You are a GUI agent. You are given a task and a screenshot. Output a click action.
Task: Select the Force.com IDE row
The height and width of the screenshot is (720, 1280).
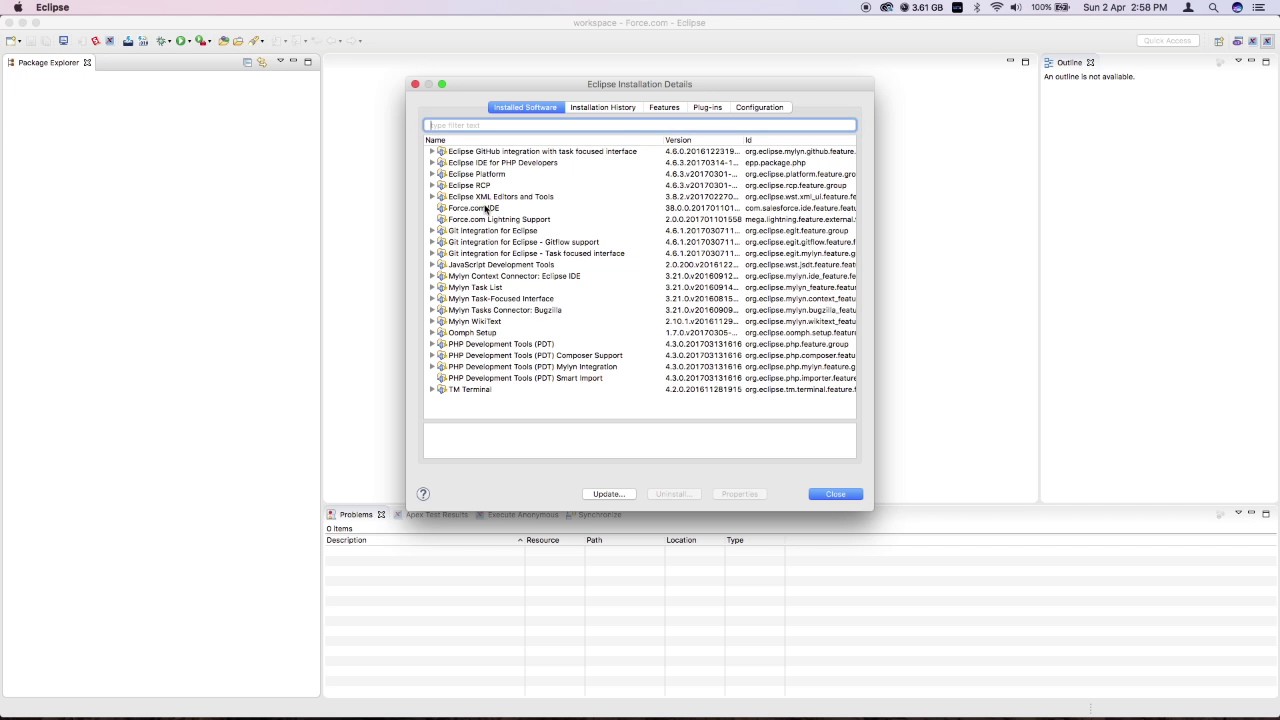click(640, 208)
